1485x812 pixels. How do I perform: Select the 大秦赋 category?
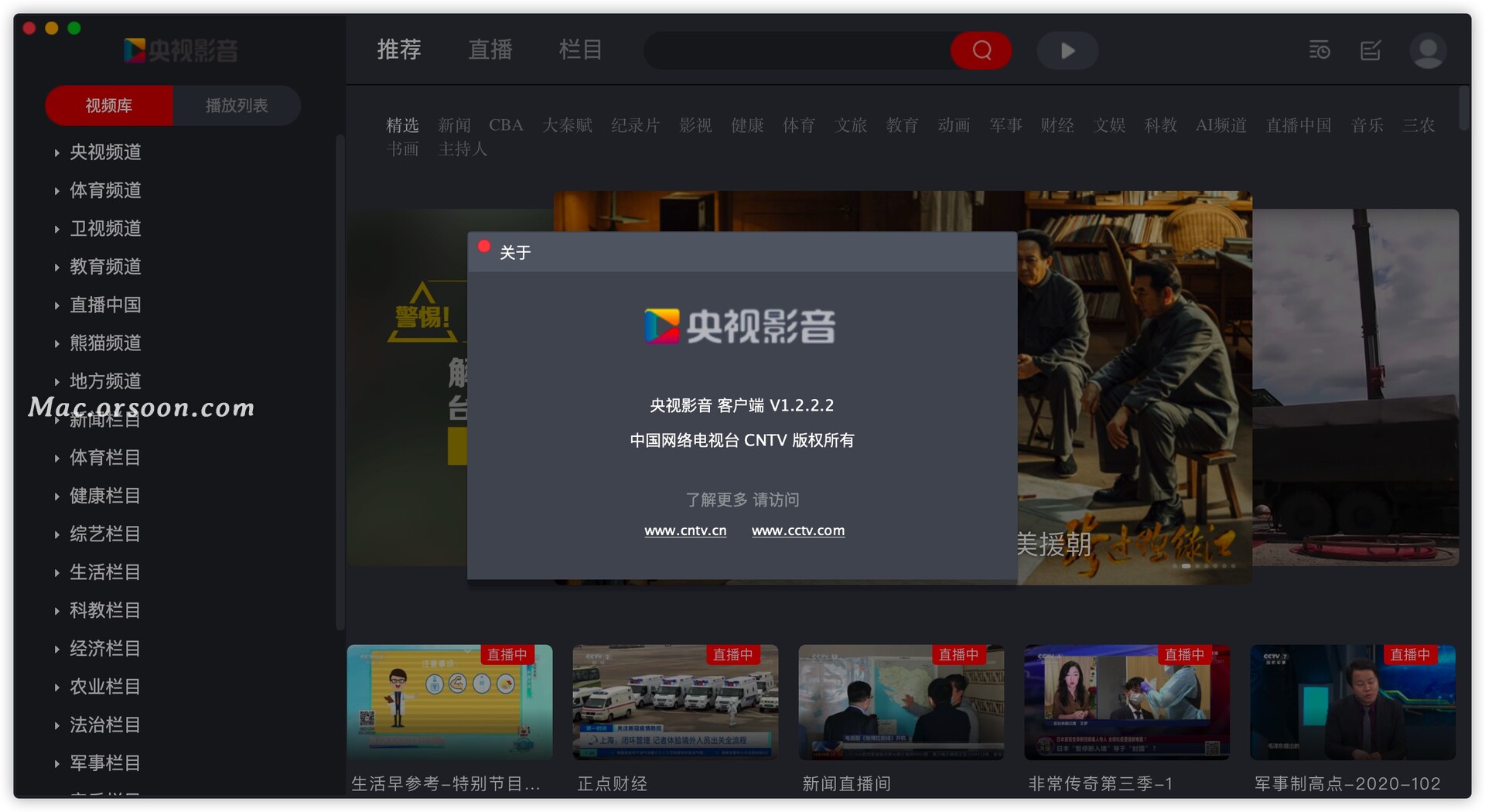(567, 125)
